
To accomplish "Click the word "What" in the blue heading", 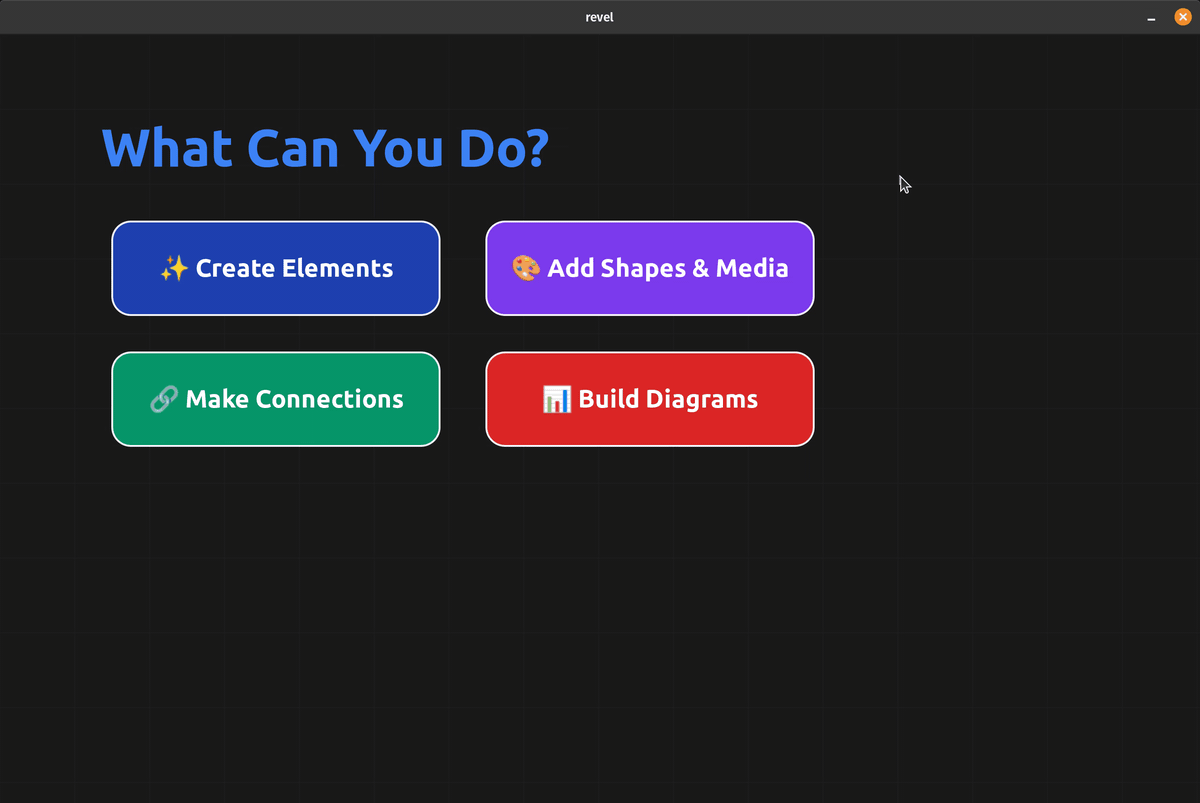I will pos(167,147).
